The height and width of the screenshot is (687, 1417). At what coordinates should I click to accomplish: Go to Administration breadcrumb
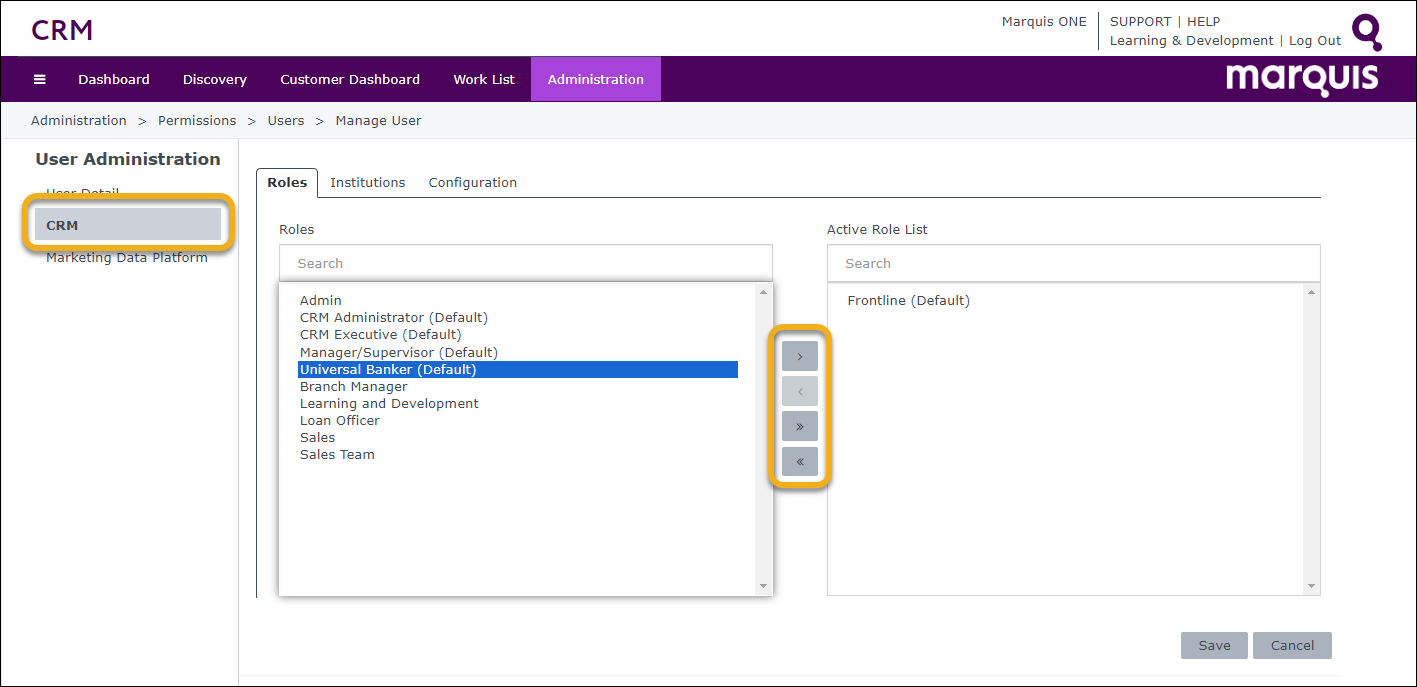(x=79, y=120)
